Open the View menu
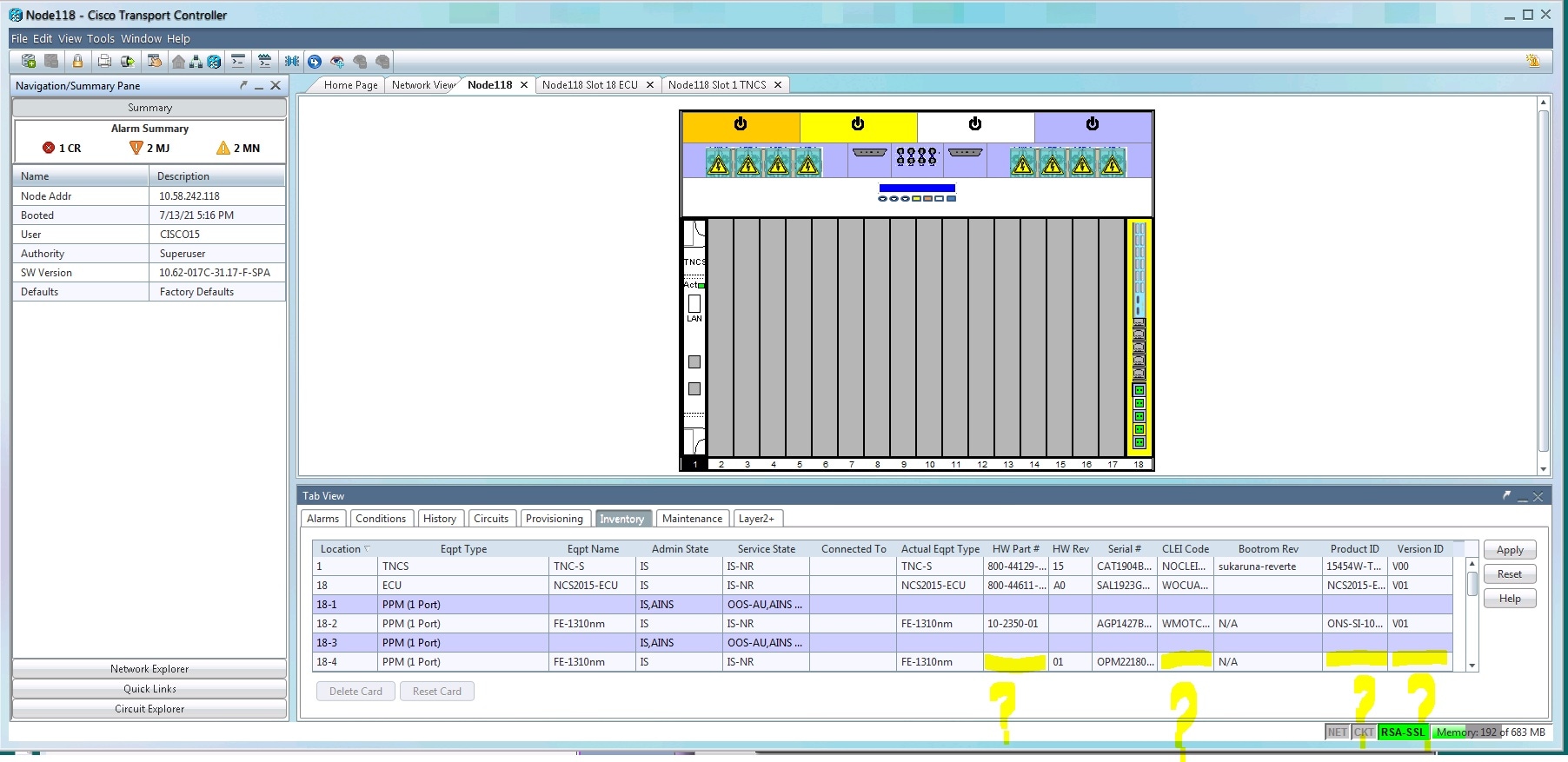Screen dimensions: 1568x762 coord(70,38)
